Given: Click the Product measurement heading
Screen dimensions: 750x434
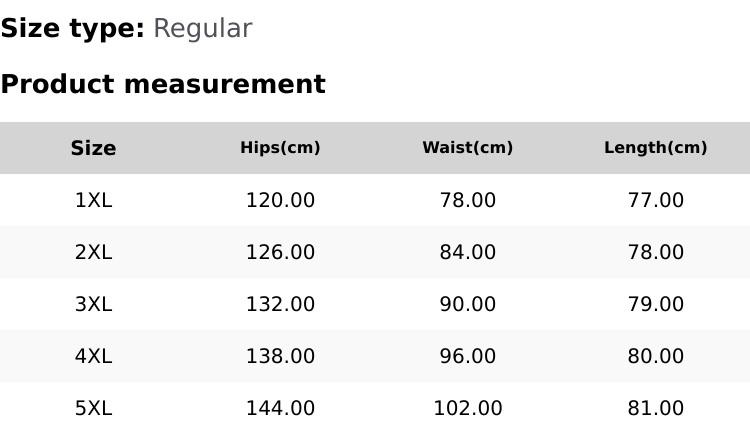Looking at the screenshot, I should (163, 84).
